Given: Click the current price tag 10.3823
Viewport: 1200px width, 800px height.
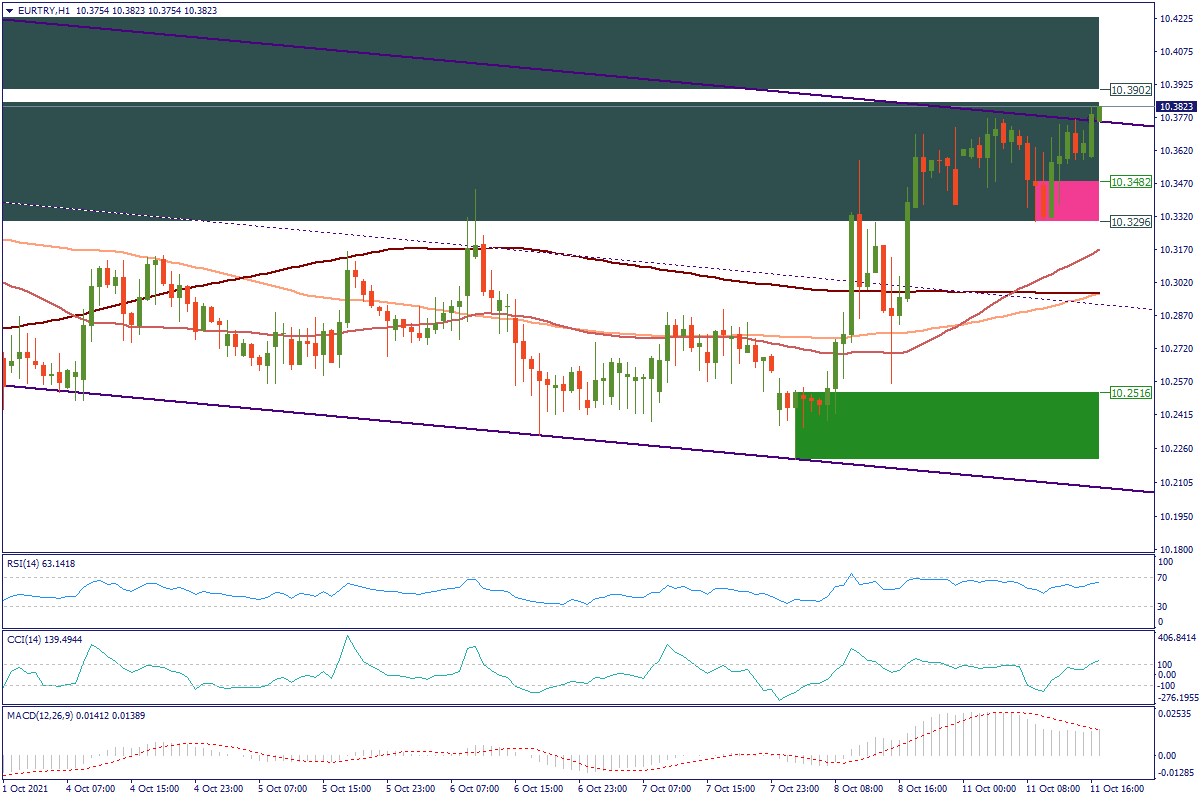Looking at the screenshot, I should tap(1174, 106).
